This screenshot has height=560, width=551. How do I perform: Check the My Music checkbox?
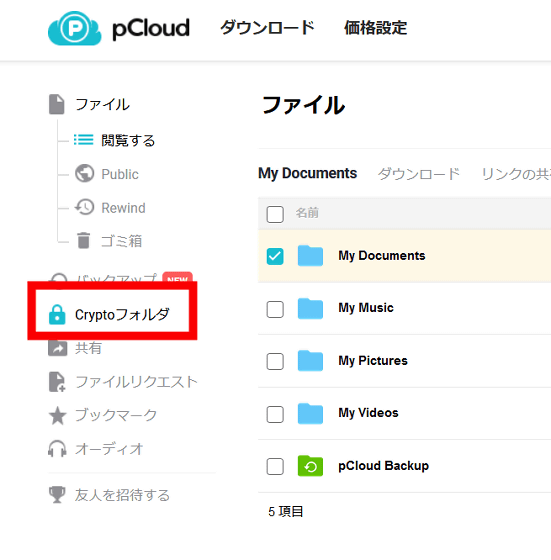tap(275, 309)
